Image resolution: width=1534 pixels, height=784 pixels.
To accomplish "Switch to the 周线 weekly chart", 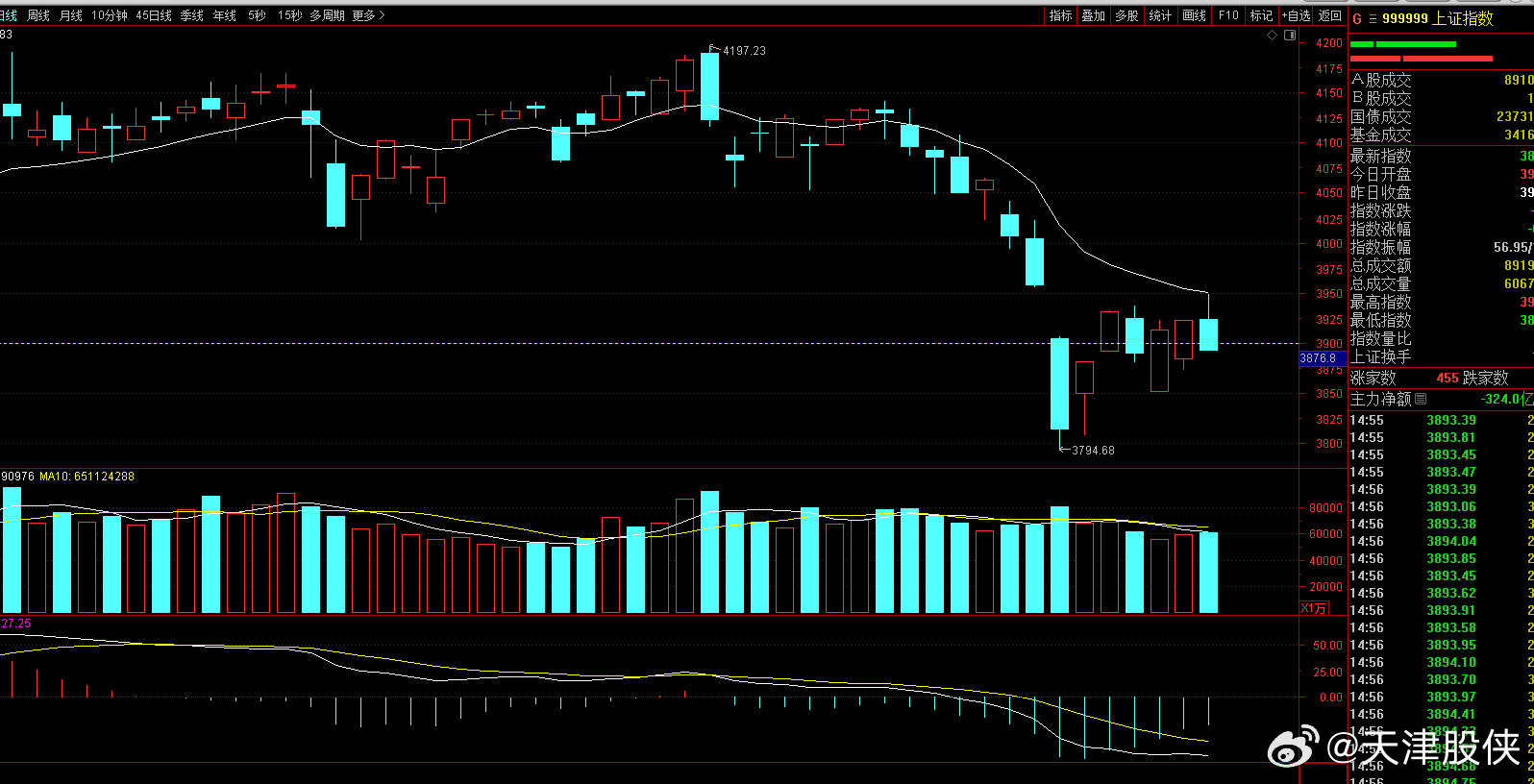I will [38, 15].
